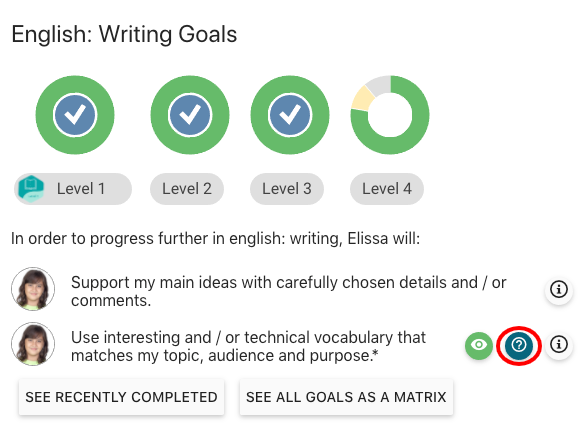Toggle the green eye visibility icon

click(479, 345)
